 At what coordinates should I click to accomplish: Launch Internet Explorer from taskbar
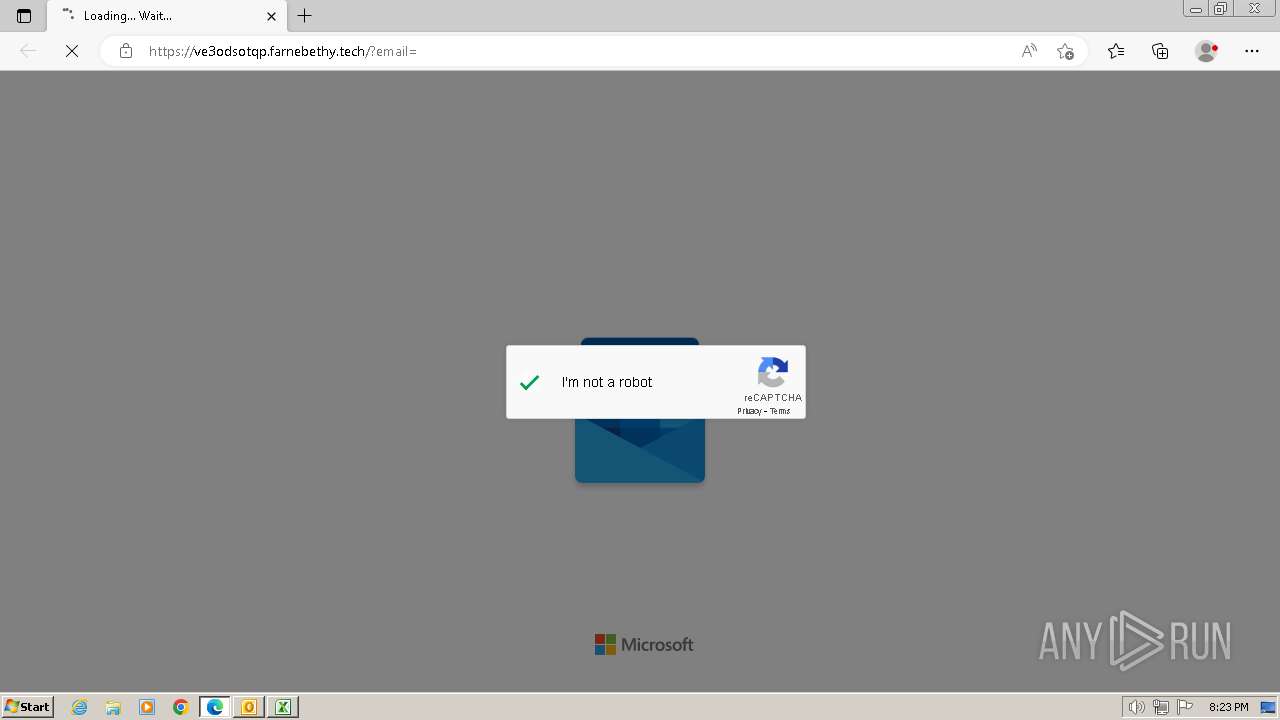(79, 707)
